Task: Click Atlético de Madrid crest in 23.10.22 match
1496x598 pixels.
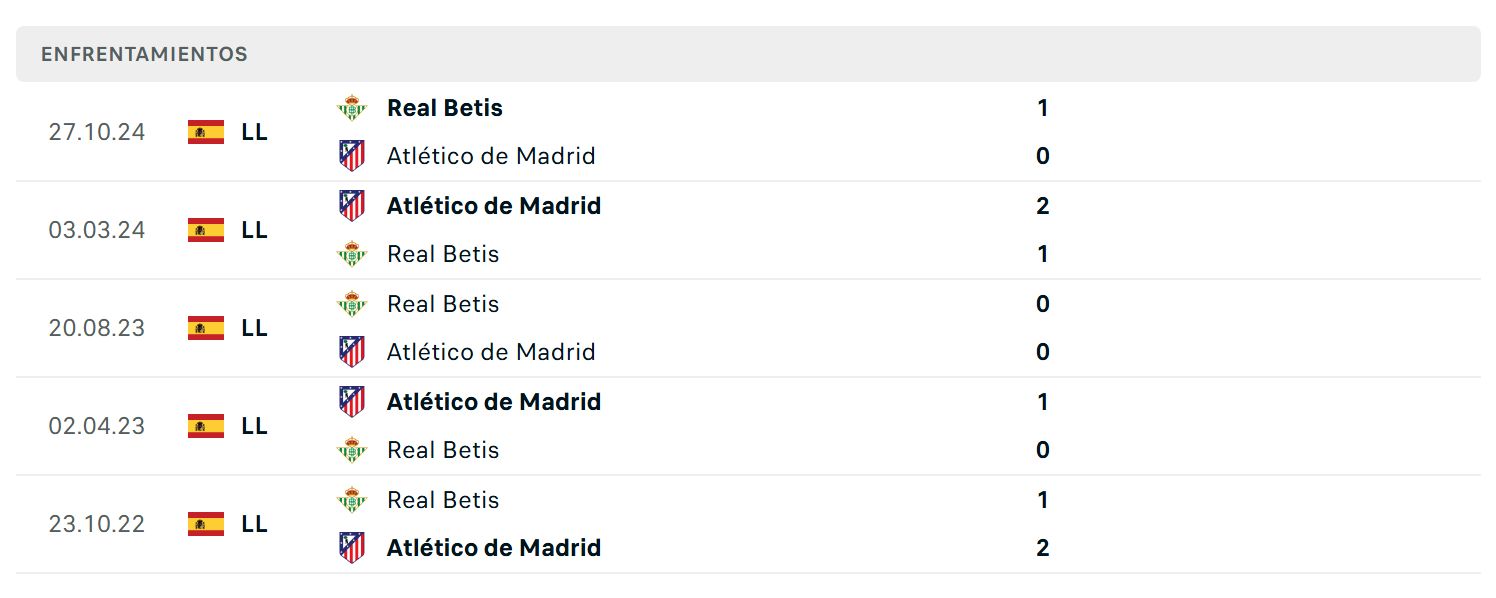Action: point(352,548)
